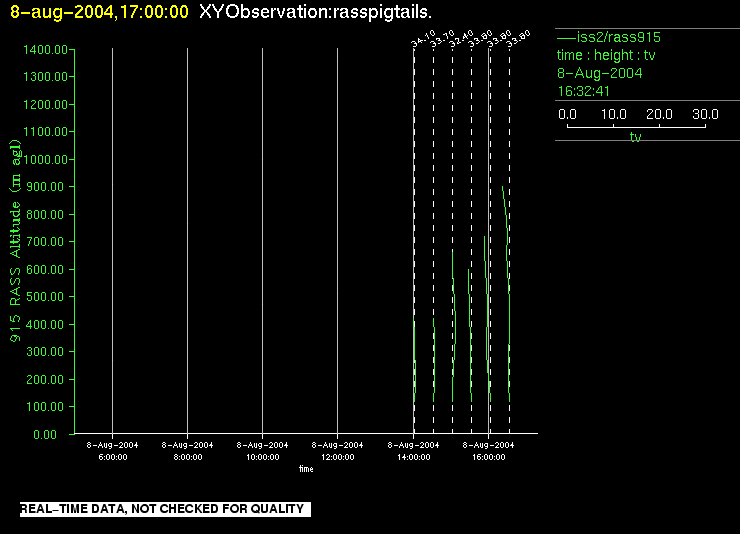740x534 pixels.
Task: Click the profile label 34.10
Action: (423, 39)
